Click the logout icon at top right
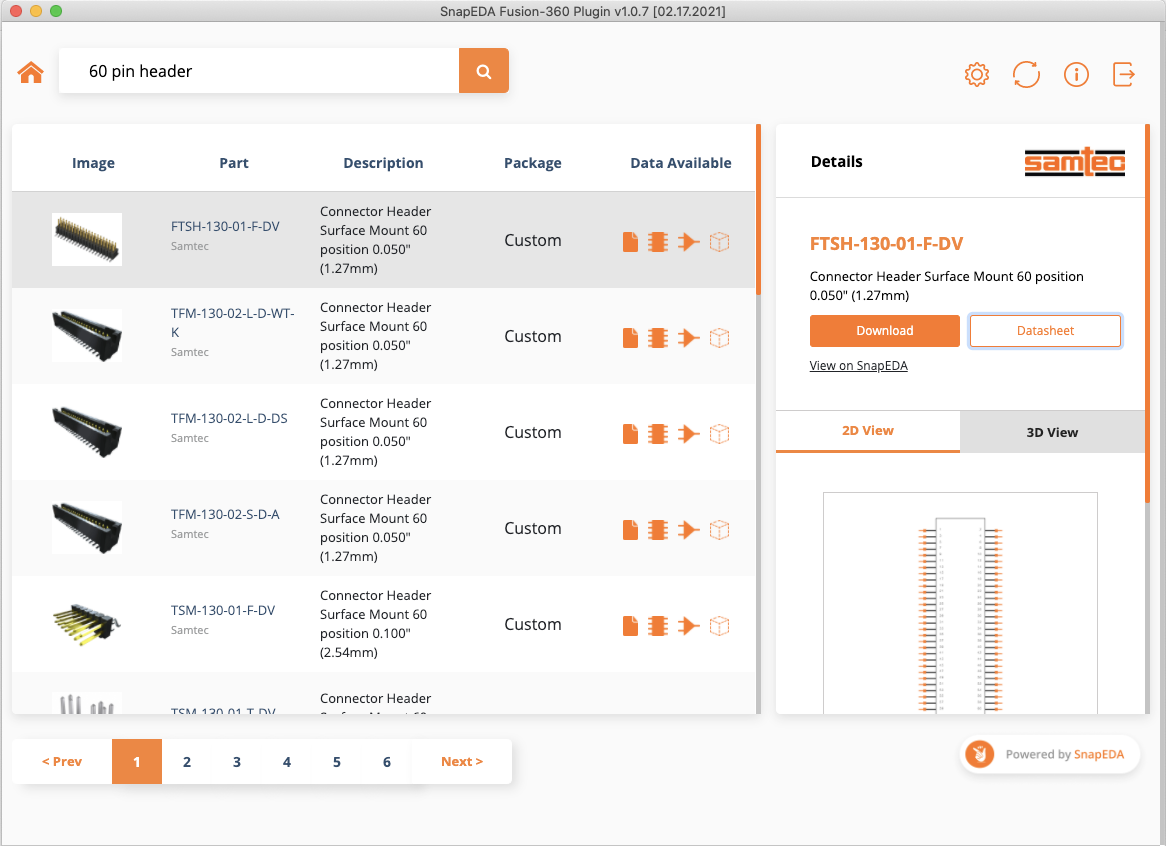 tap(1123, 73)
